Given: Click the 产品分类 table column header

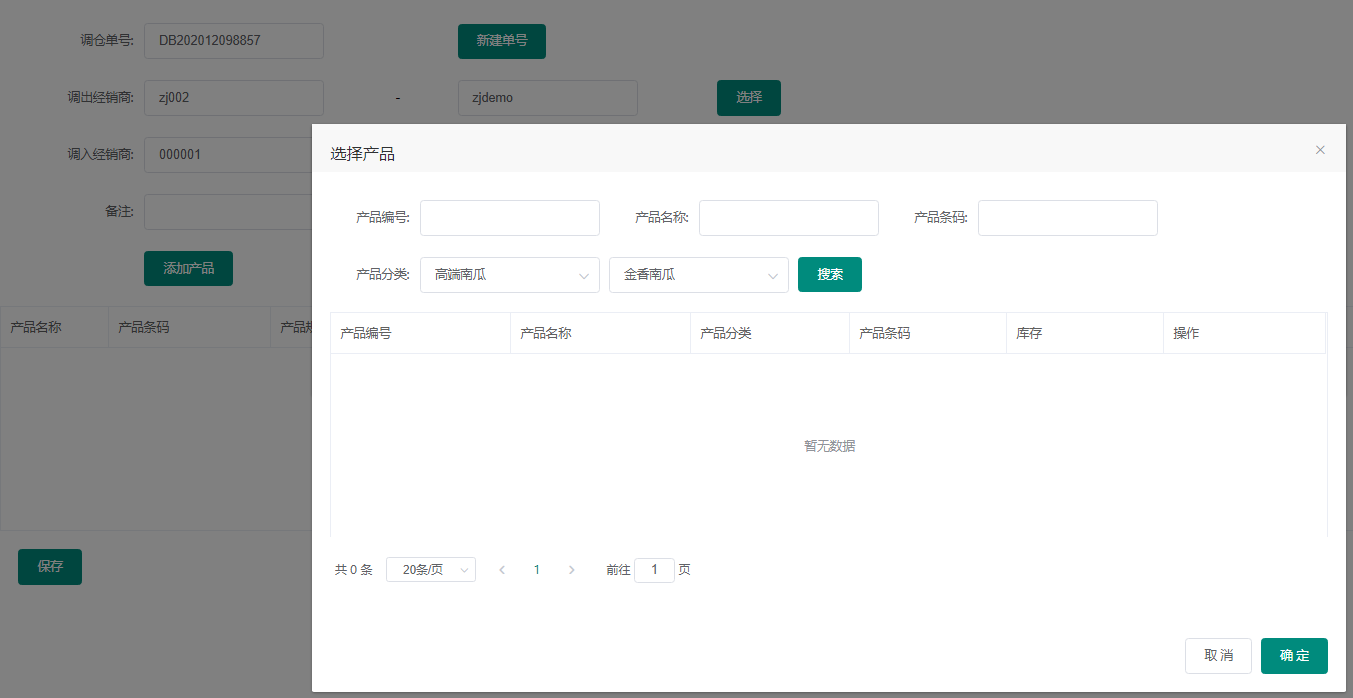Looking at the screenshot, I should (x=726, y=333).
